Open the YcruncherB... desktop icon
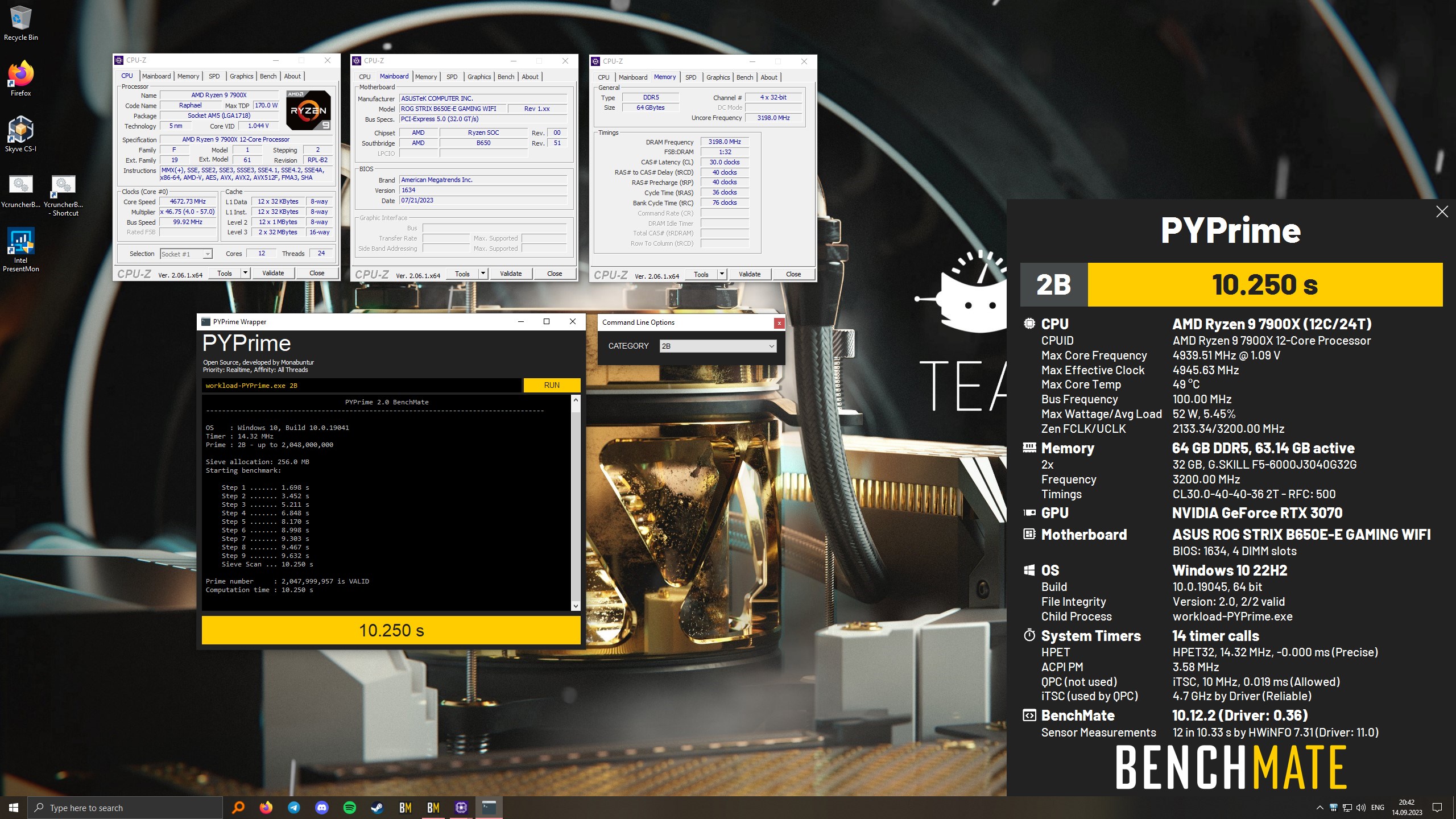Image resolution: width=1456 pixels, height=819 pixels. pyautogui.click(x=20, y=191)
